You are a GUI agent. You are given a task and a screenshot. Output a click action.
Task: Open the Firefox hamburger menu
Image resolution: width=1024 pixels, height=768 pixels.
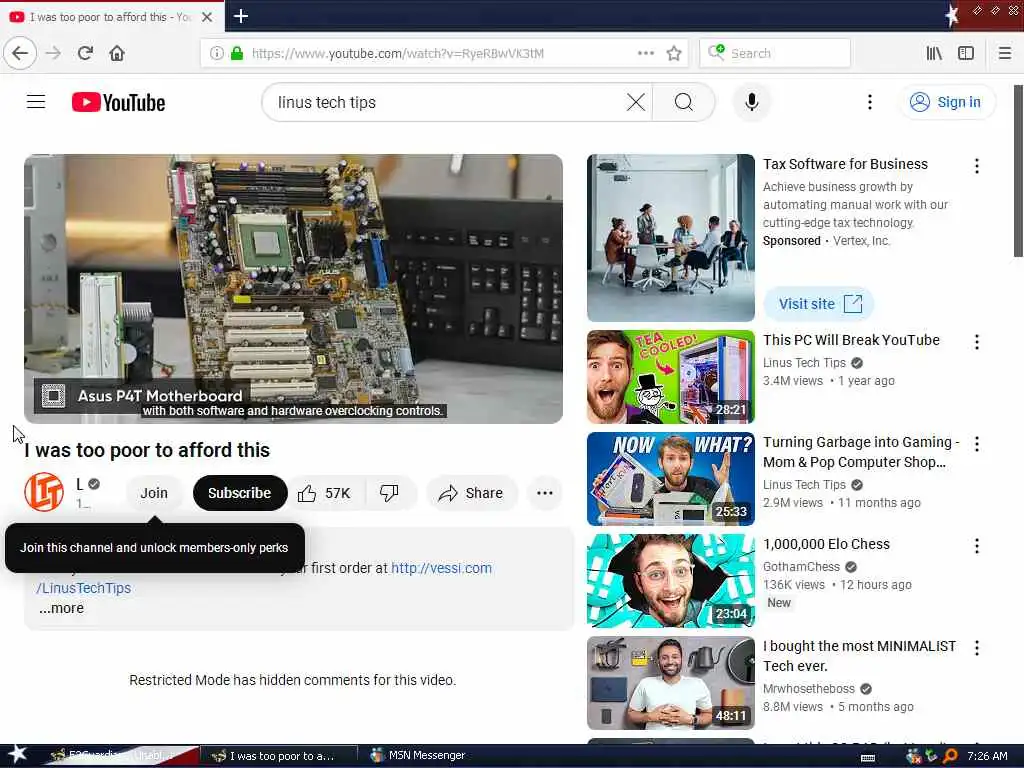click(1005, 53)
